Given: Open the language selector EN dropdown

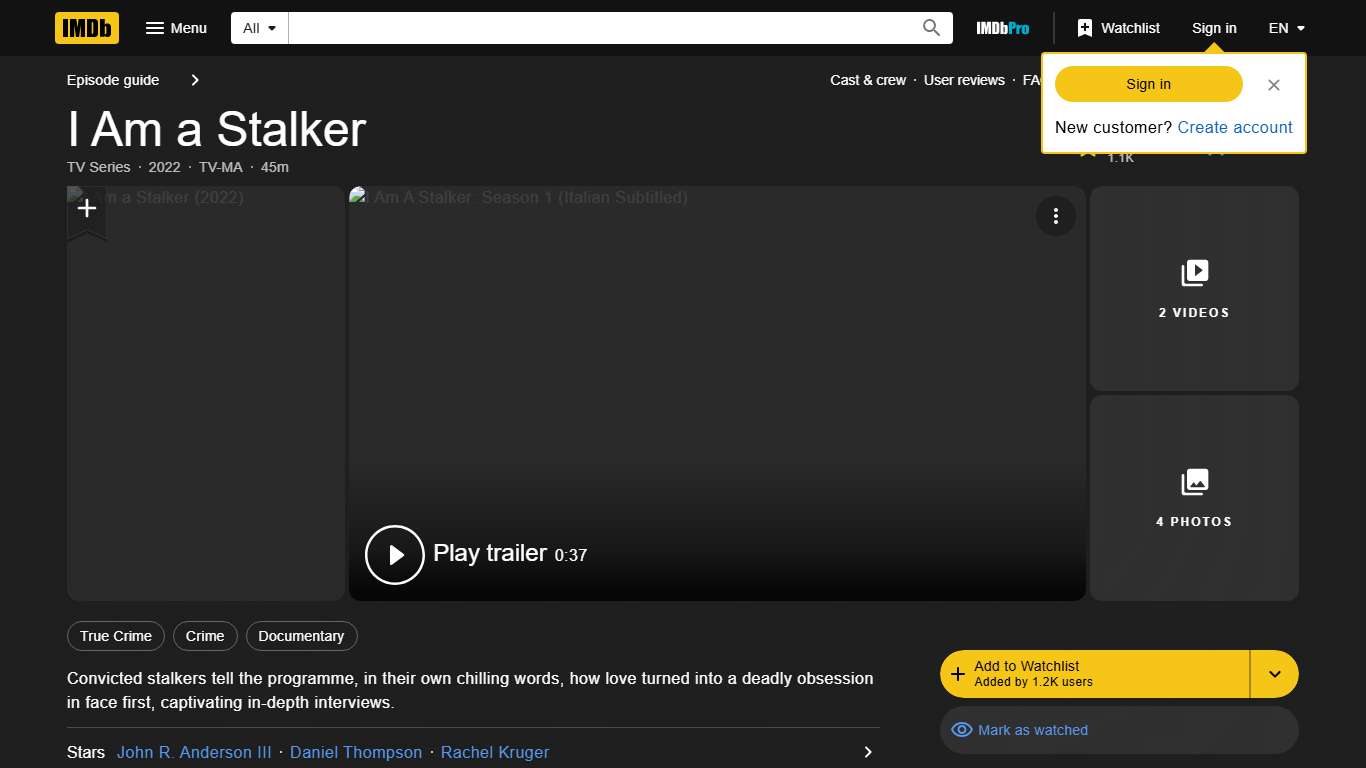Looking at the screenshot, I should click(x=1285, y=27).
